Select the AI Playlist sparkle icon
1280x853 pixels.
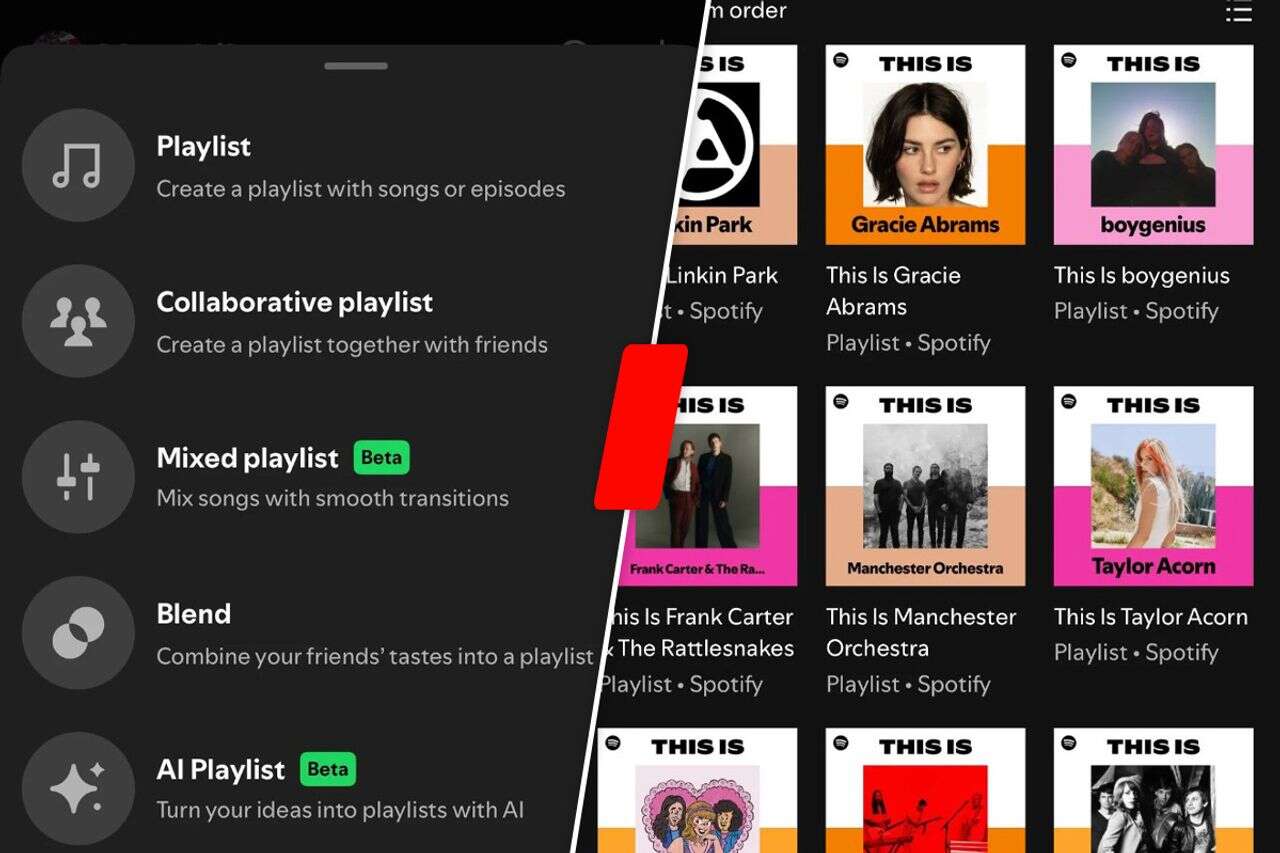point(78,787)
